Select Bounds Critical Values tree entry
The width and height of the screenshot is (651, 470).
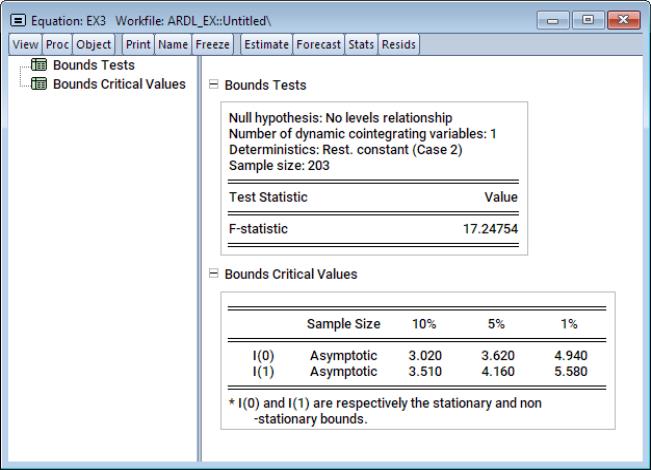[119, 84]
